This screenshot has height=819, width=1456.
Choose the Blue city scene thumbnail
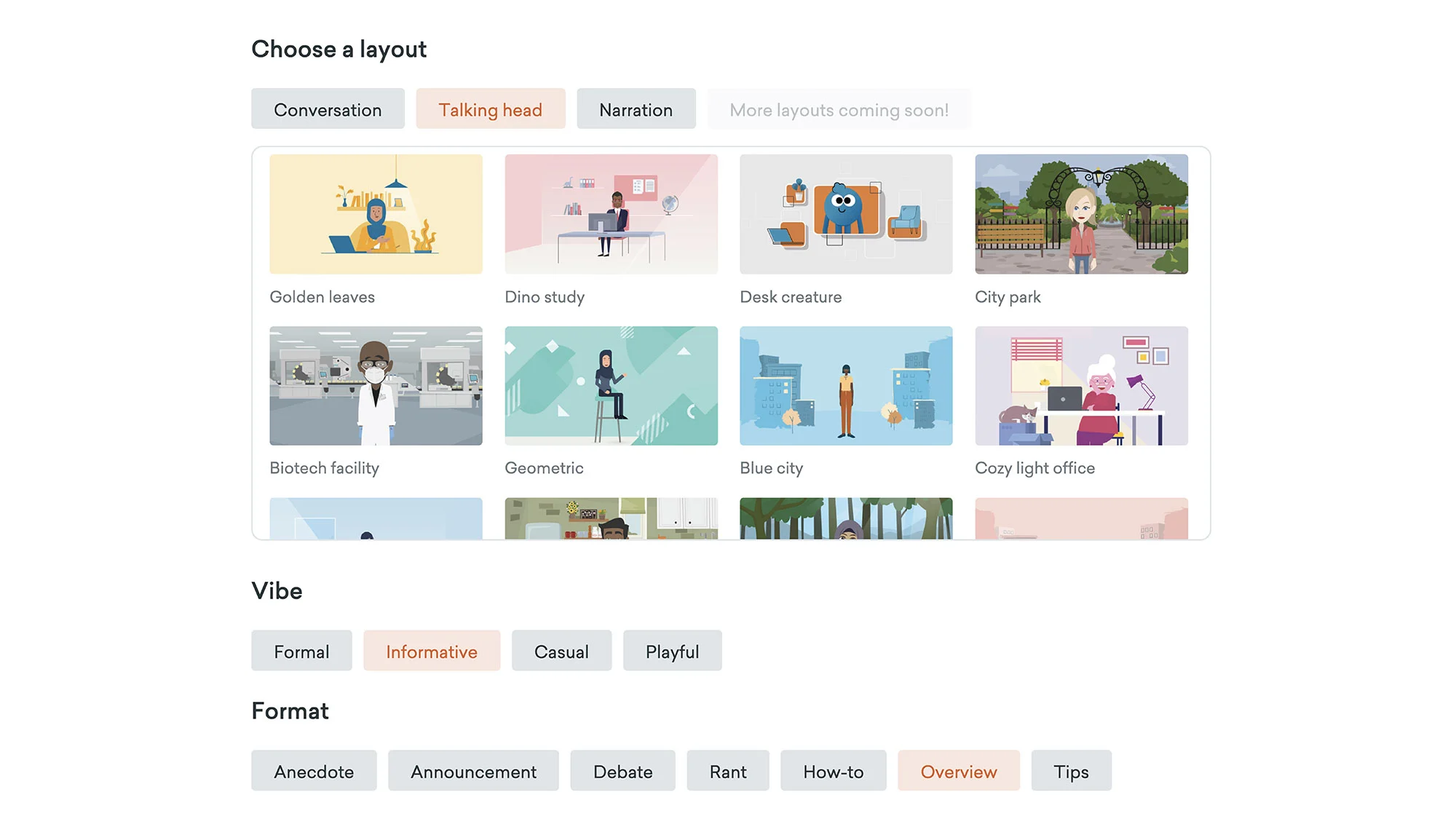[846, 386]
